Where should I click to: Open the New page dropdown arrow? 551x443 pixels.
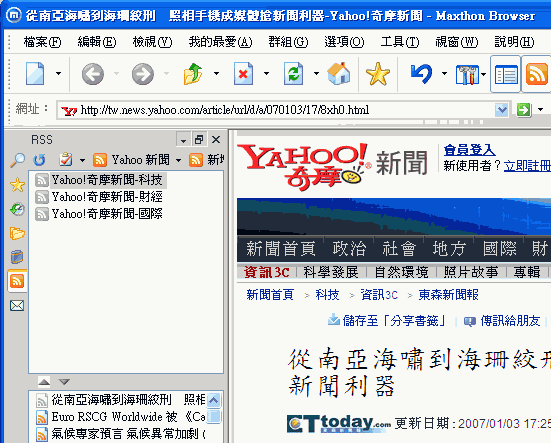click(x=58, y=73)
